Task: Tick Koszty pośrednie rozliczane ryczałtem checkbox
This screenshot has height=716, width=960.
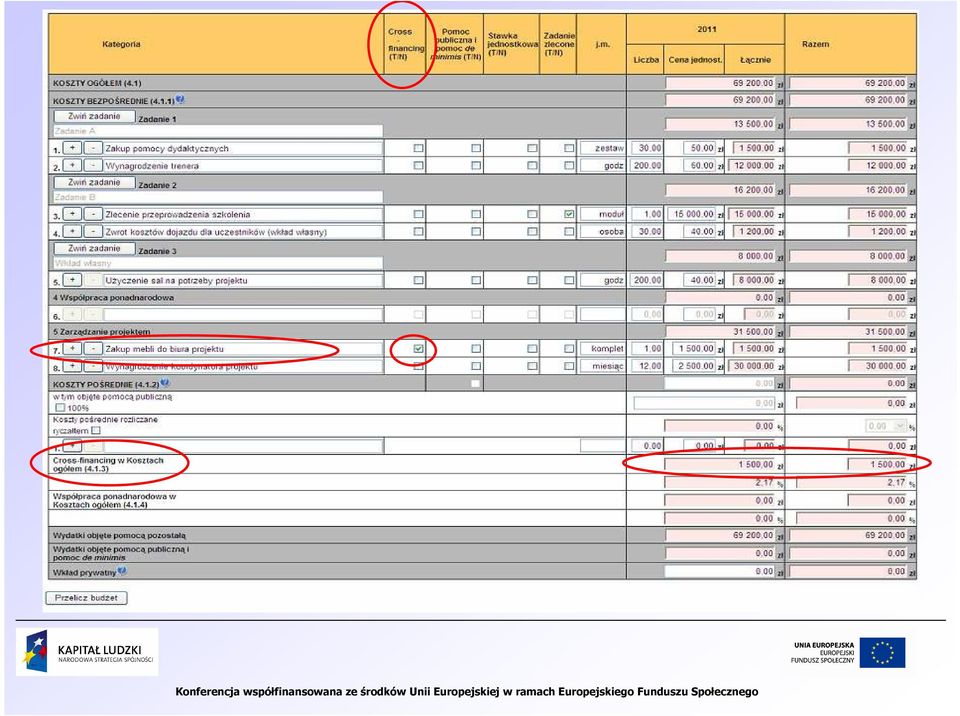Action: 96,431
